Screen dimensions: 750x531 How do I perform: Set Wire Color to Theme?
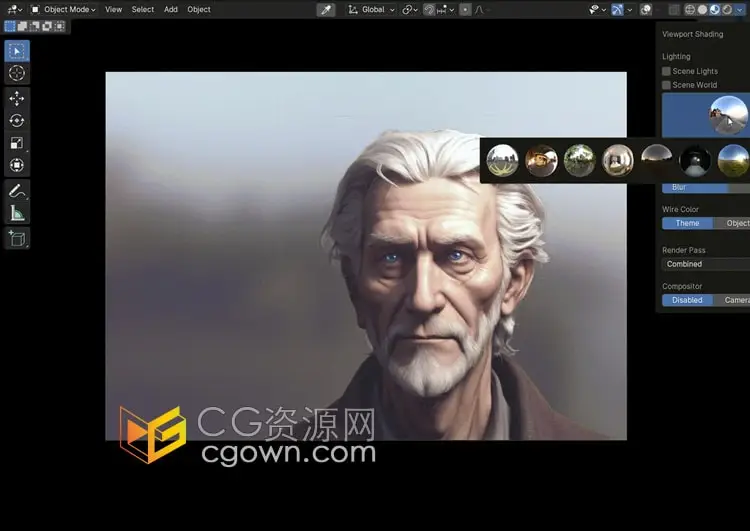(687, 223)
